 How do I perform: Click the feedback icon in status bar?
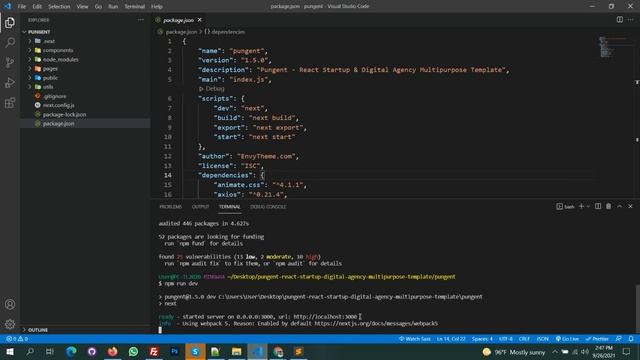619,339
